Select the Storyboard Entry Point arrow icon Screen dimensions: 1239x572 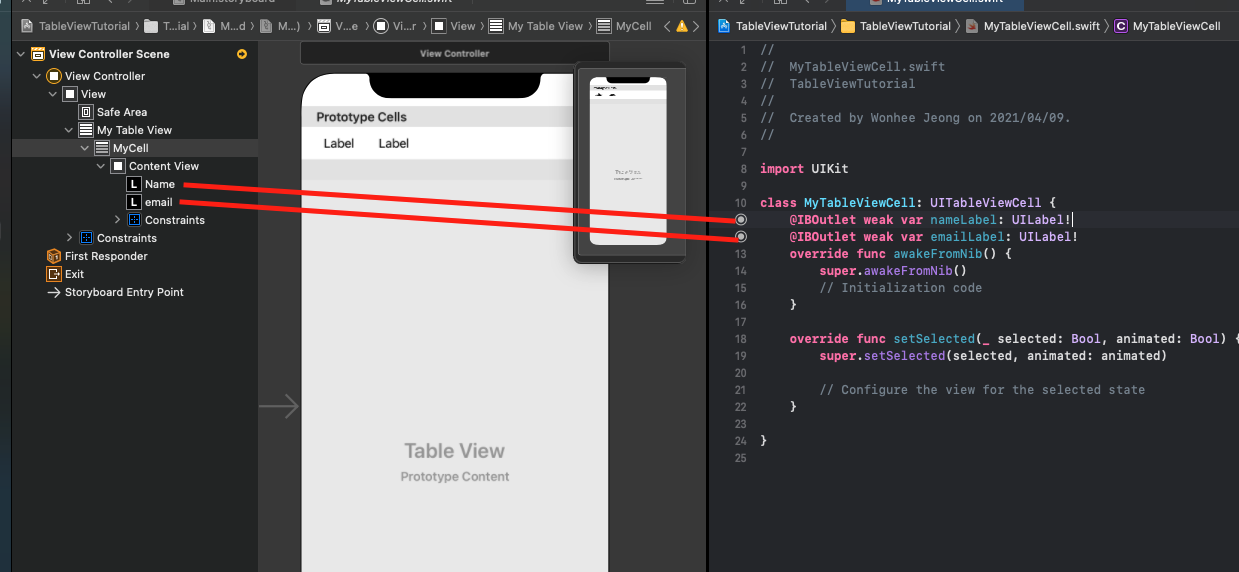[x=54, y=292]
